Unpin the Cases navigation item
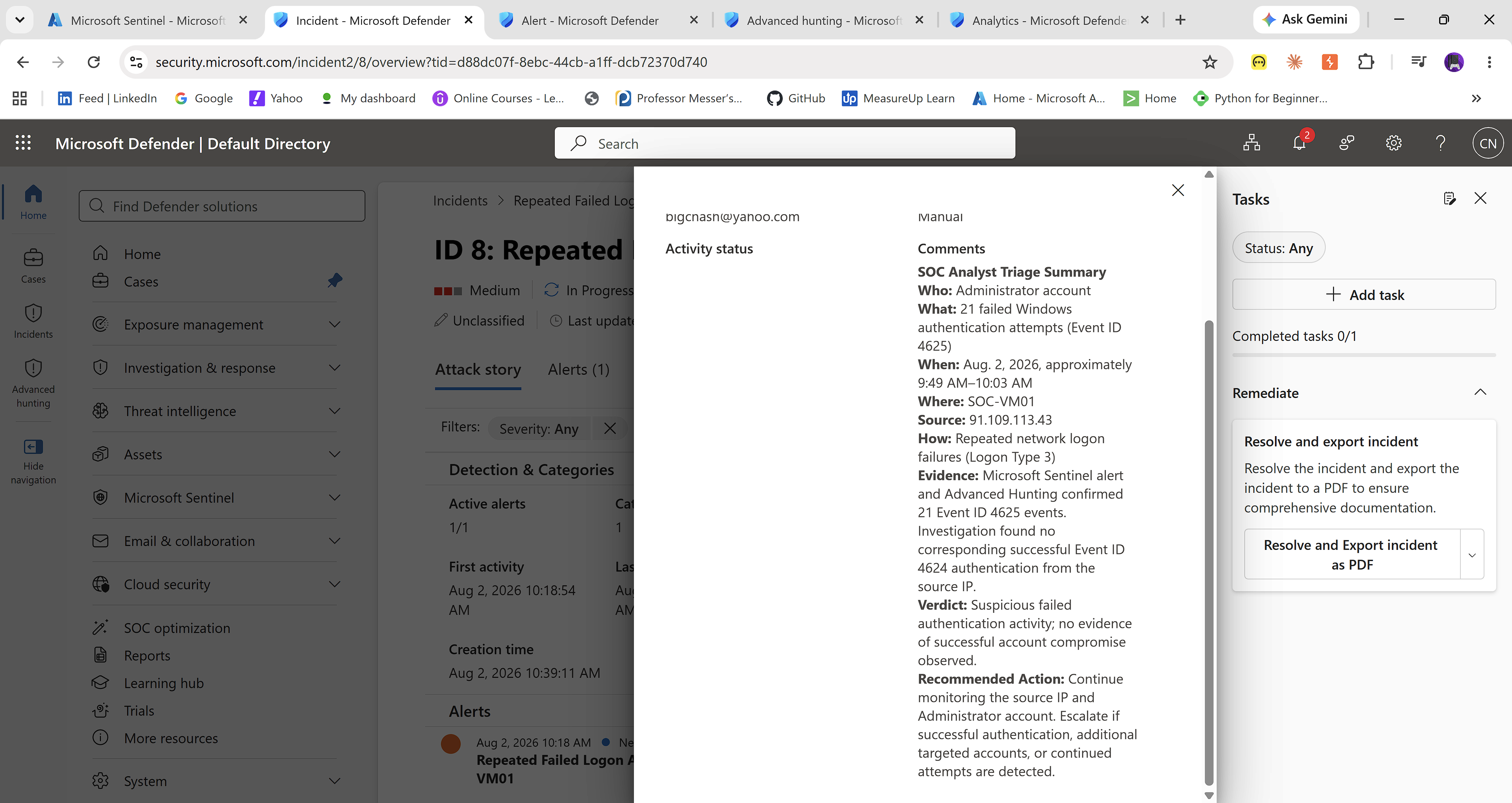This screenshot has width=1512, height=803. [x=335, y=281]
